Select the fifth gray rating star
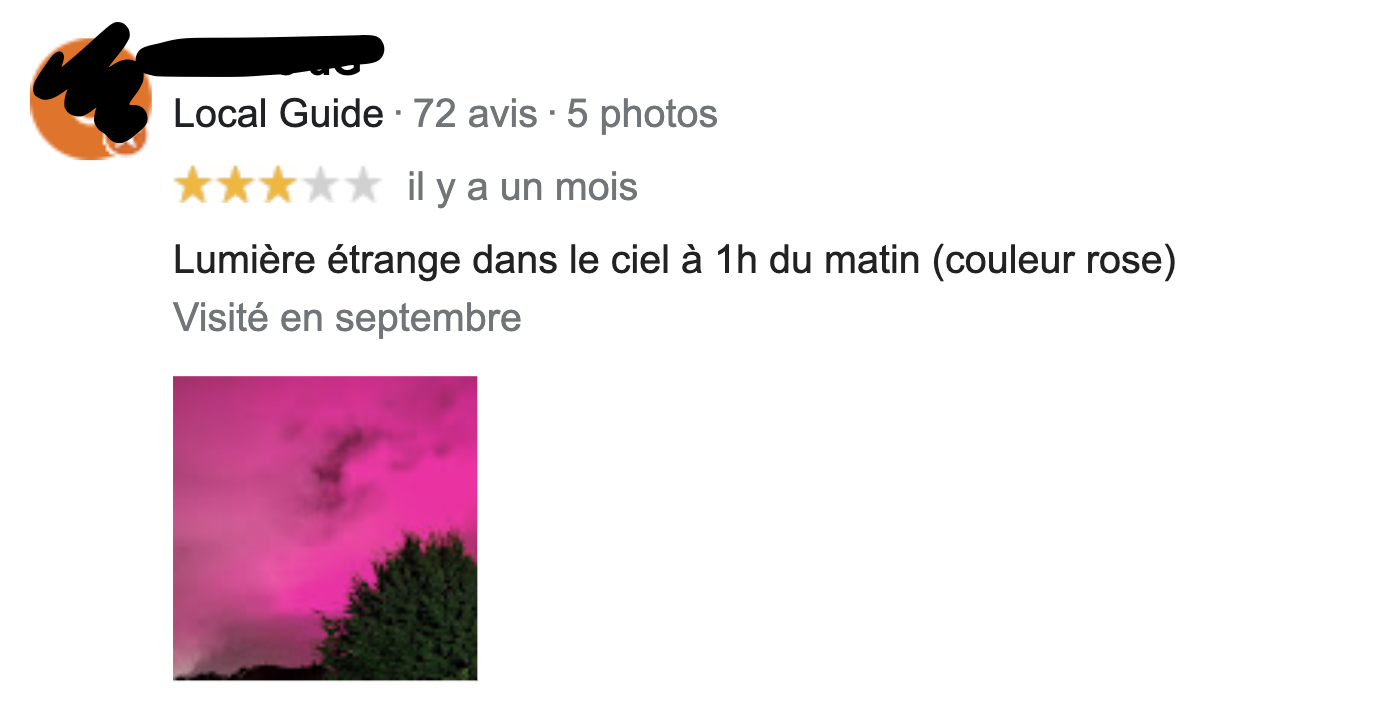Screen dimensions: 1390x710 (x=363, y=186)
